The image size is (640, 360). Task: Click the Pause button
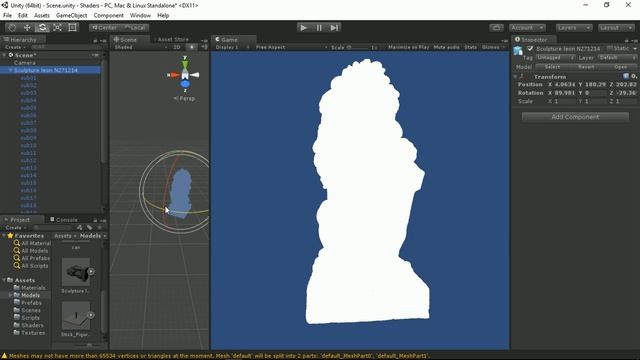pyautogui.click(x=319, y=28)
